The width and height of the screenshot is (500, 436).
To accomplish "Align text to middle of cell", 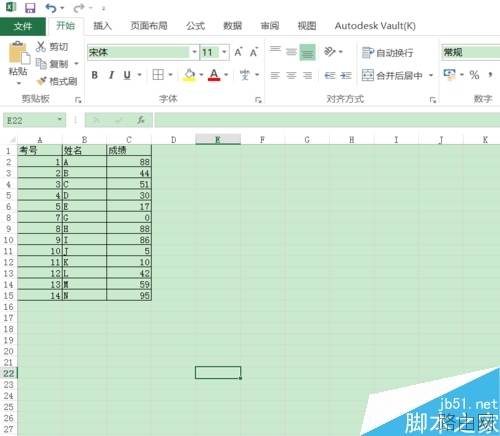I will 291,52.
